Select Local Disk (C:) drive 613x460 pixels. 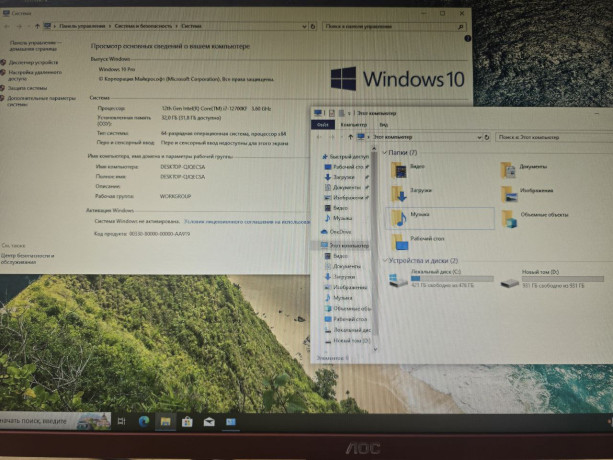441,279
